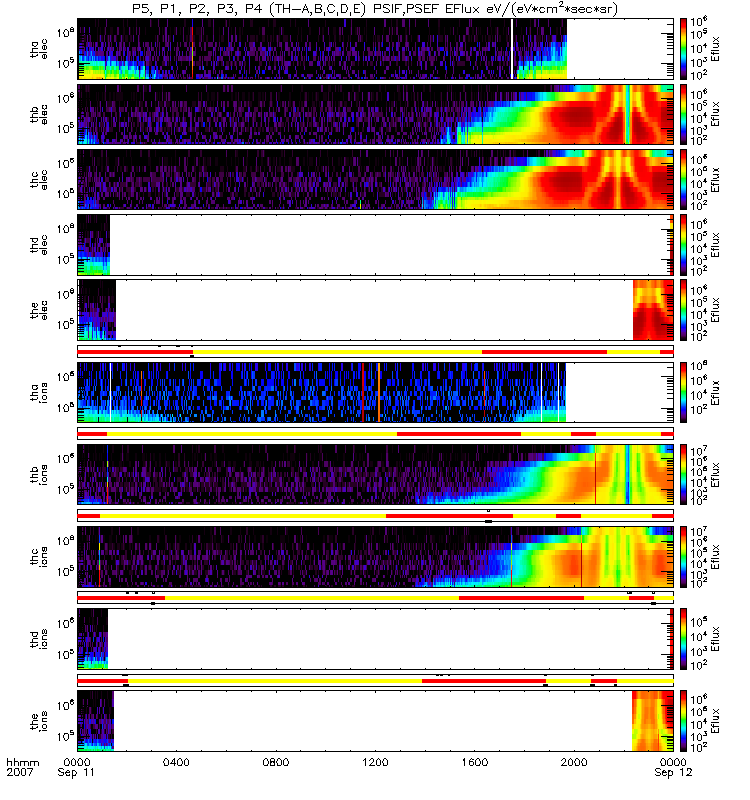The height and width of the screenshot is (800, 750).
Task: Click the "Eflux" label beside thb ions color bar
Action: click(x=715, y=474)
